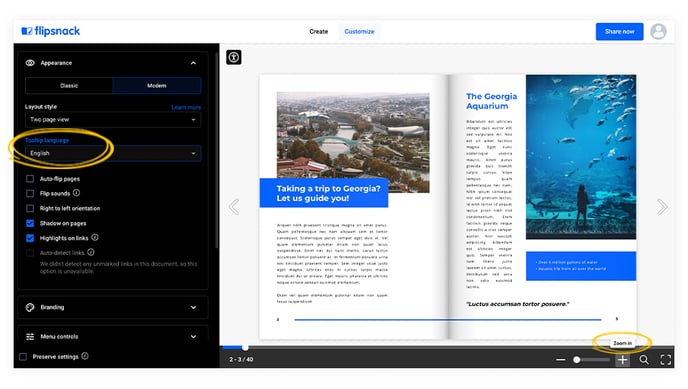Open the user profile avatar
The image size is (688, 389).
pos(658,32)
